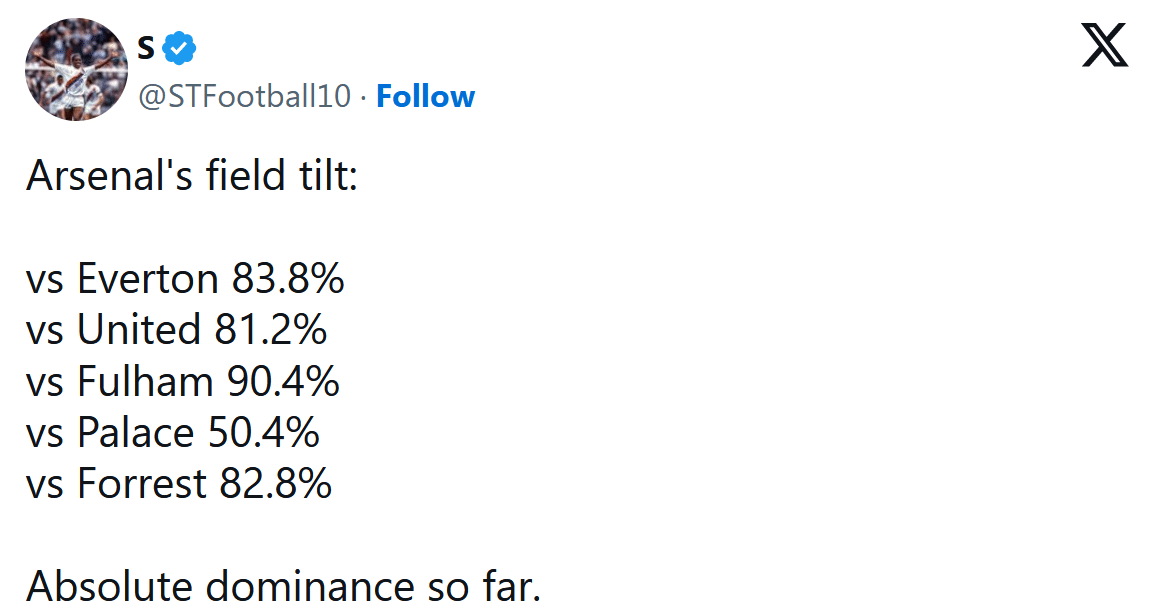Click the "Arsenal's field tilt:" heading line

click(x=192, y=176)
